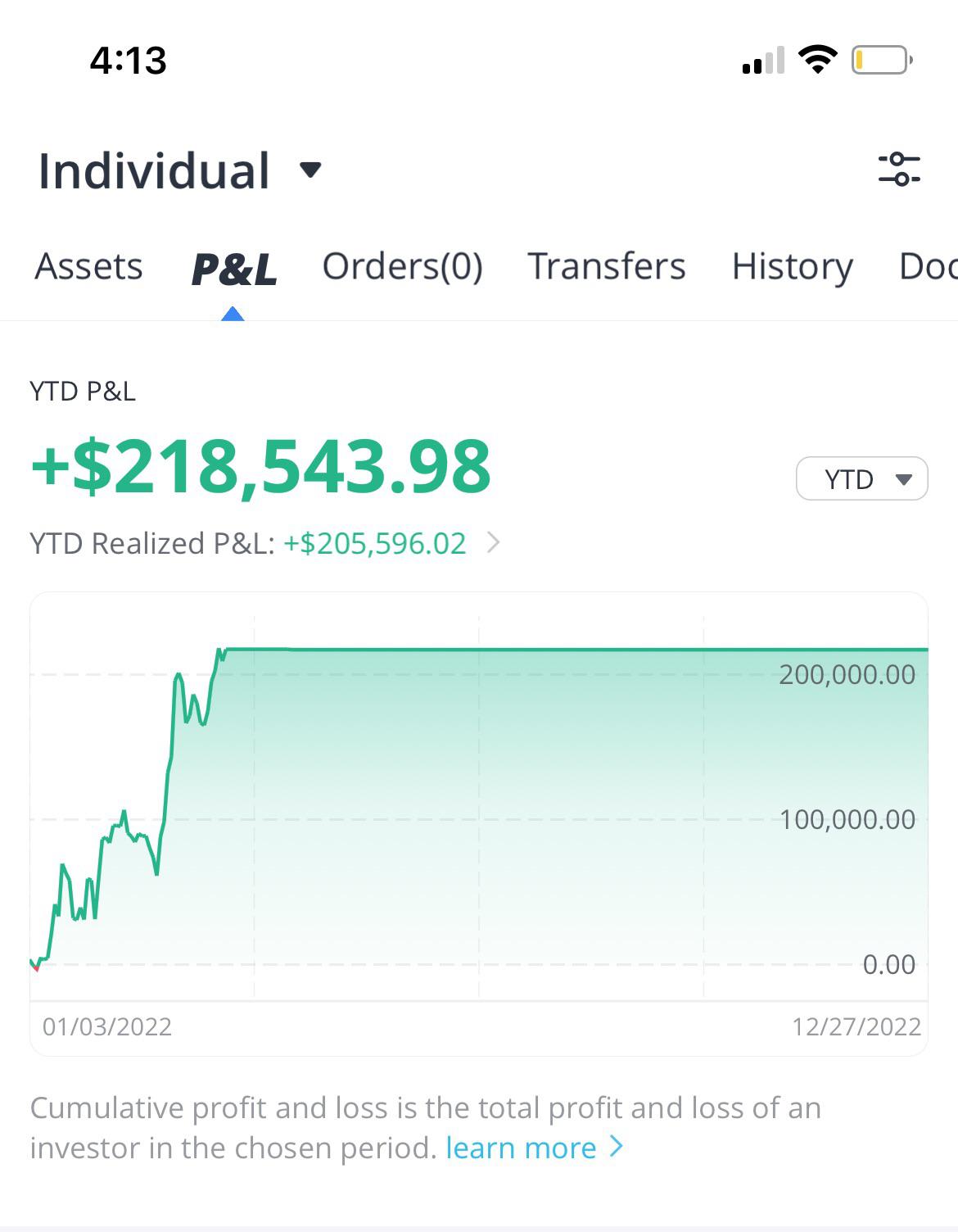Tap the Wi-Fi status icon
This screenshot has width=958, height=1232.
[x=817, y=60]
